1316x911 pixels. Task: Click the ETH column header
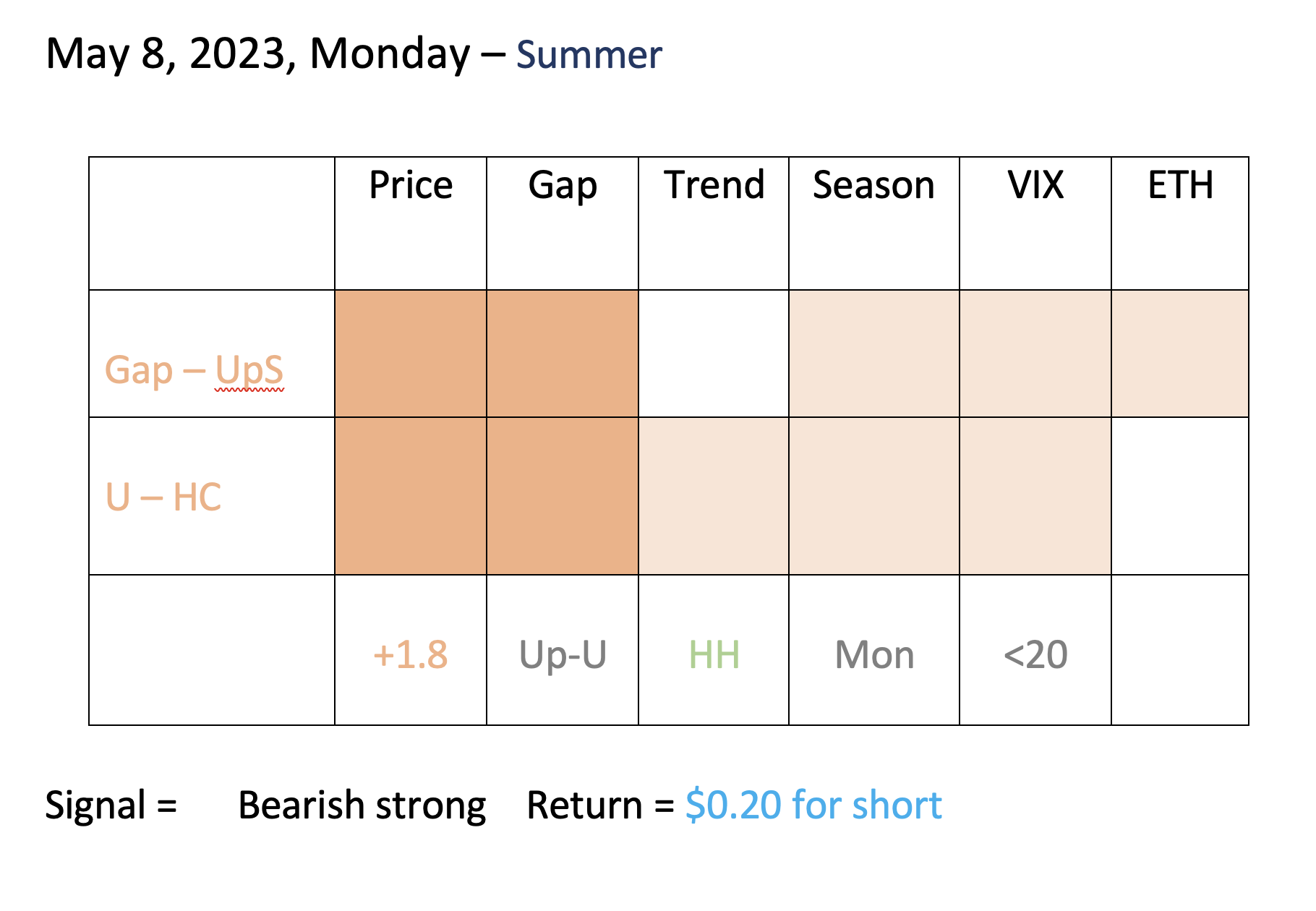point(1180,223)
